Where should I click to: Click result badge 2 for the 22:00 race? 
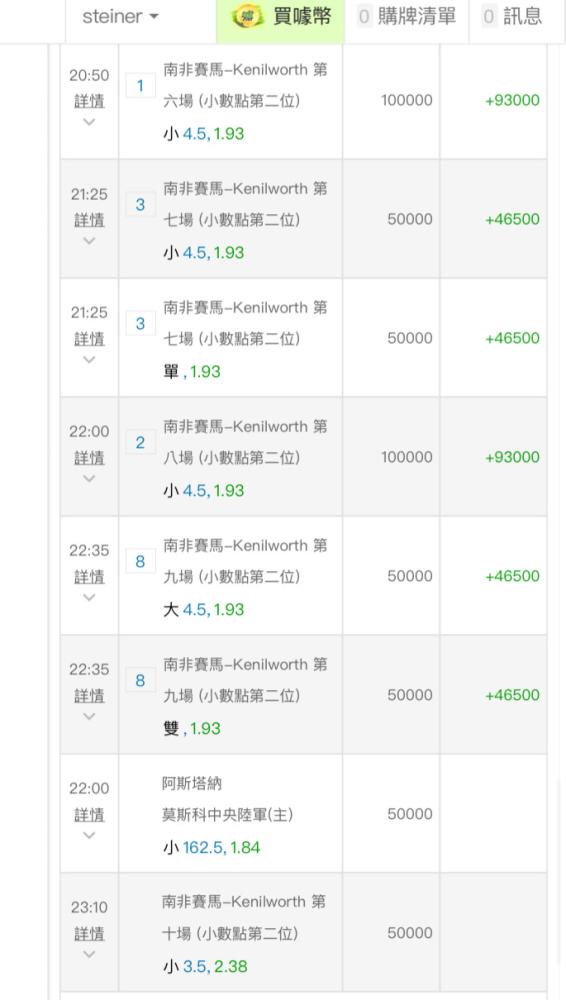click(x=140, y=443)
